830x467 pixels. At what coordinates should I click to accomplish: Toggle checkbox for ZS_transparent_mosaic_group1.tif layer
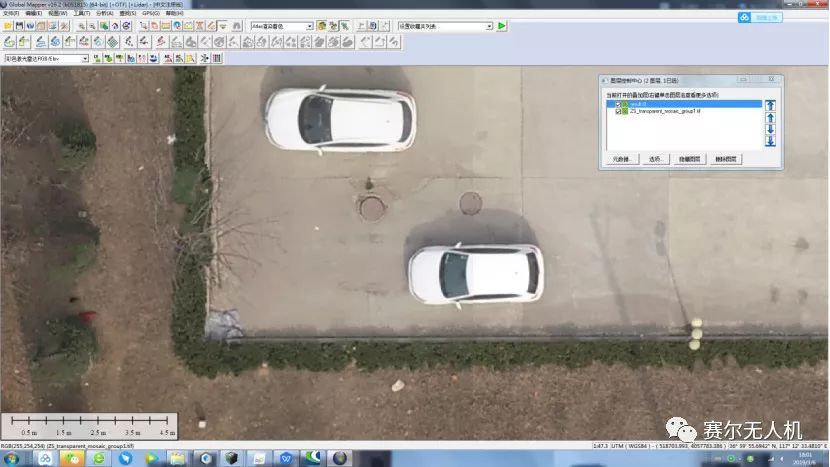tap(618, 111)
